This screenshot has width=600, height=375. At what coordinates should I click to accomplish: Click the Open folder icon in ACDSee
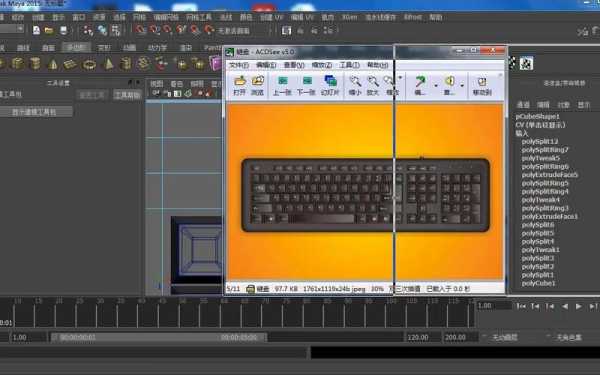(240, 85)
